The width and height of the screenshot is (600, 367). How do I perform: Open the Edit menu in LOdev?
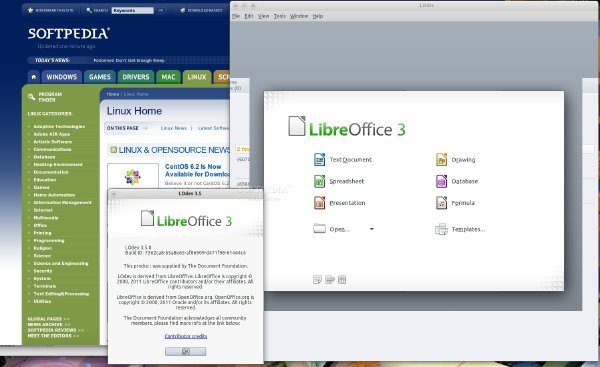(x=249, y=16)
